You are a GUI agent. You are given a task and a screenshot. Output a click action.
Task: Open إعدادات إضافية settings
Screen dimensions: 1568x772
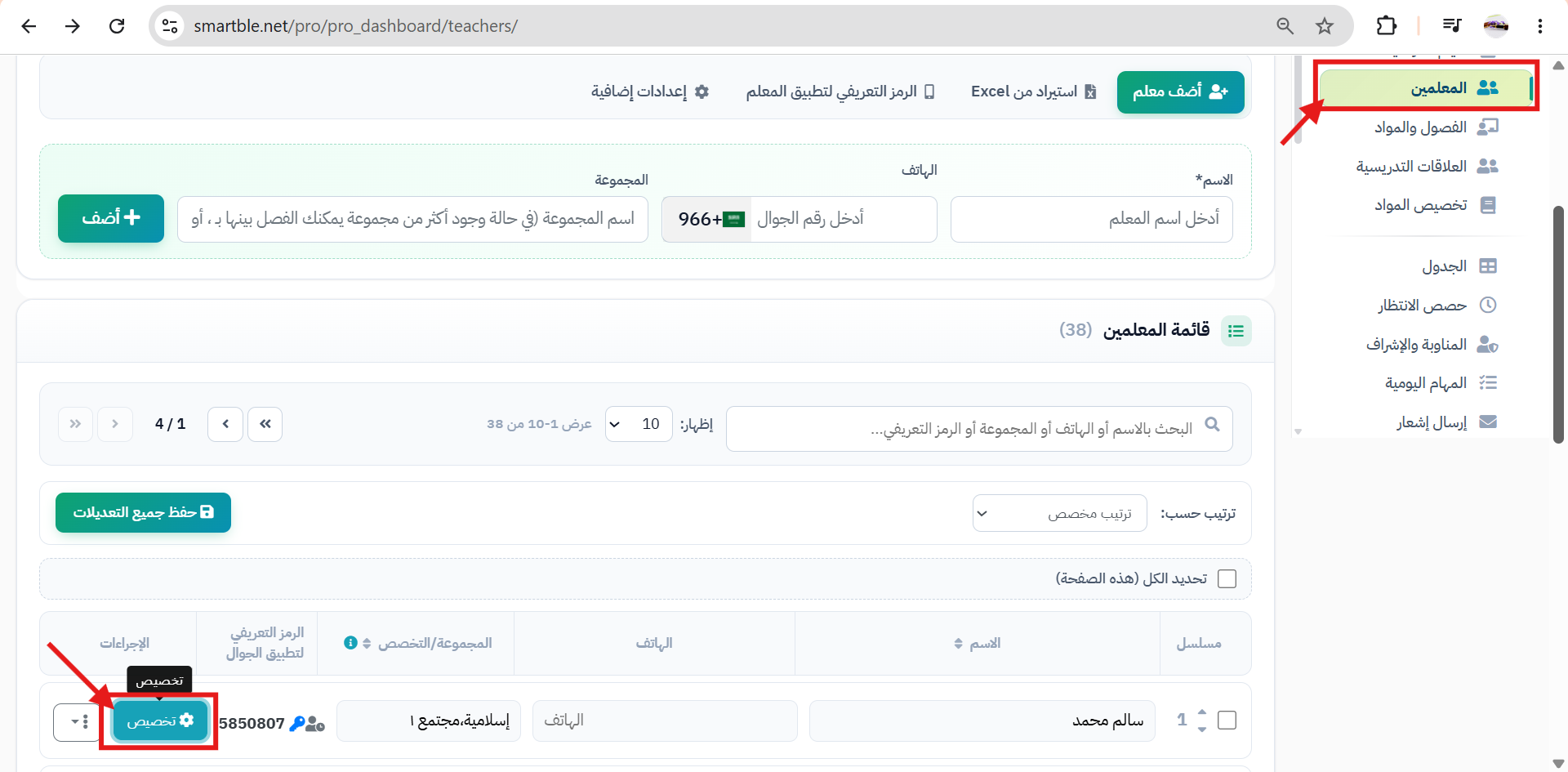650,91
